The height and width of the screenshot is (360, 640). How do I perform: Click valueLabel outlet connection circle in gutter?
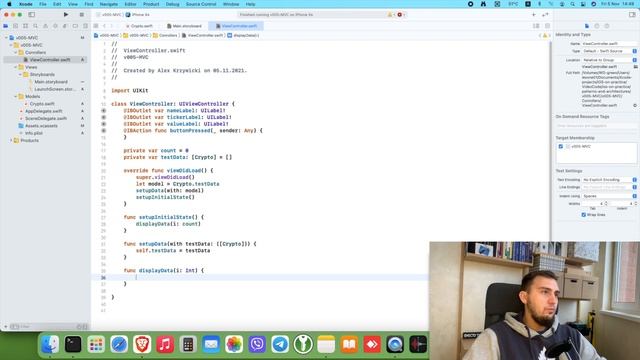click(x=104, y=124)
